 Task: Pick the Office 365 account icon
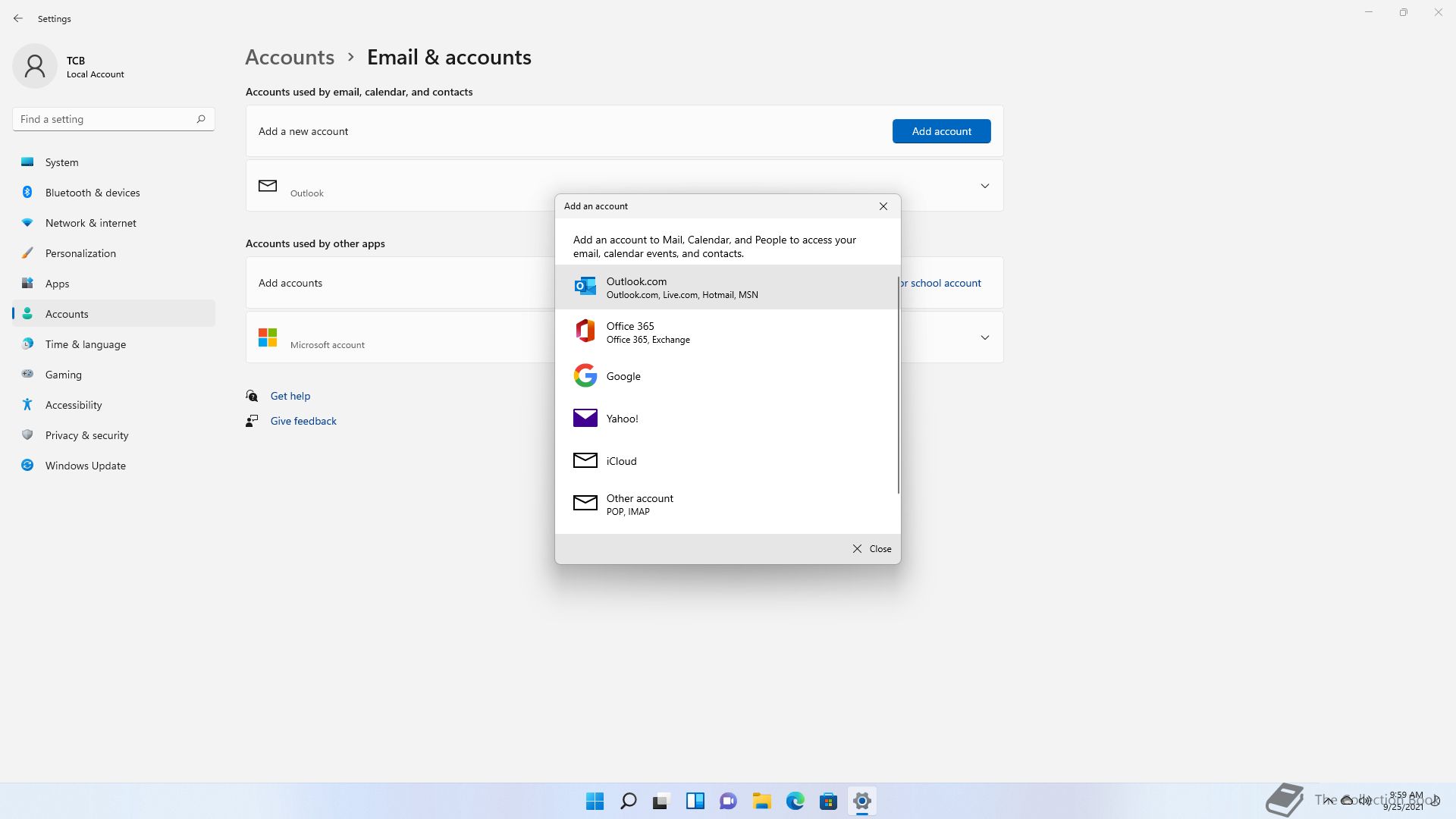[x=585, y=331]
